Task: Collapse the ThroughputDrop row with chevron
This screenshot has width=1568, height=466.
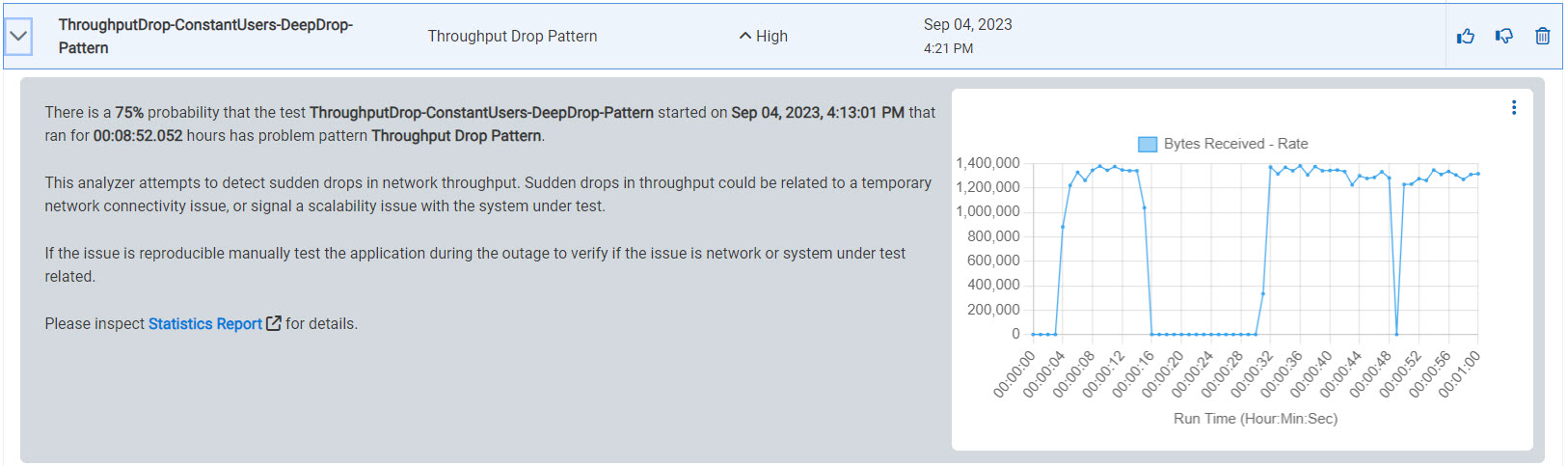Action: click(18, 37)
